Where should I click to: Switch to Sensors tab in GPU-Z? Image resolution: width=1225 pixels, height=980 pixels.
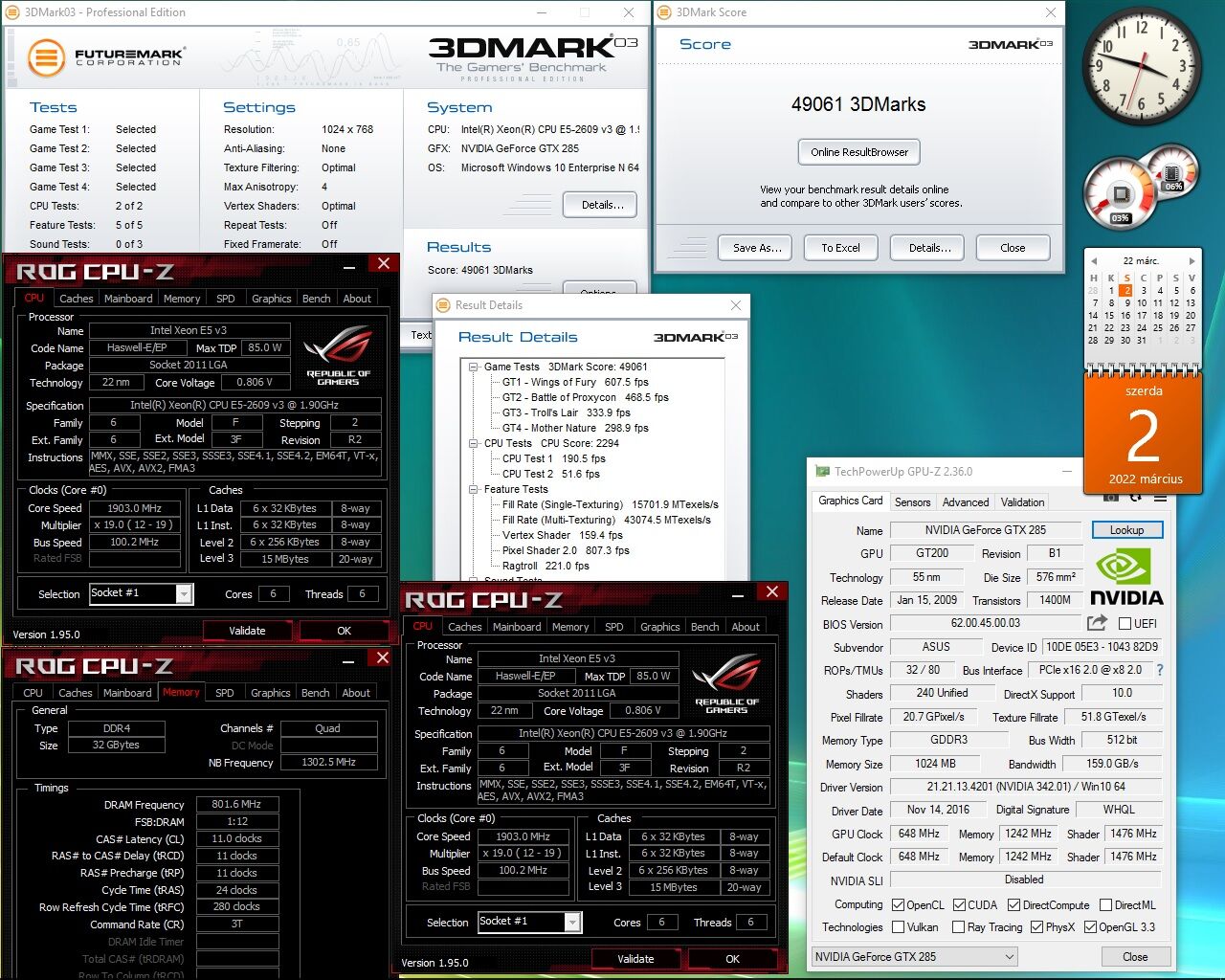point(912,502)
